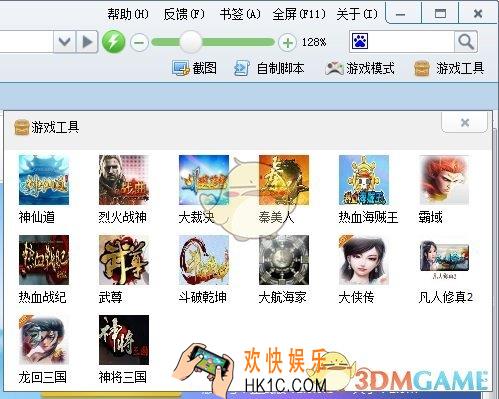The width and height of the screenshot is (499, 399).
Task: Click the green lightning speed-up icon
Action: tap(113, 42)
